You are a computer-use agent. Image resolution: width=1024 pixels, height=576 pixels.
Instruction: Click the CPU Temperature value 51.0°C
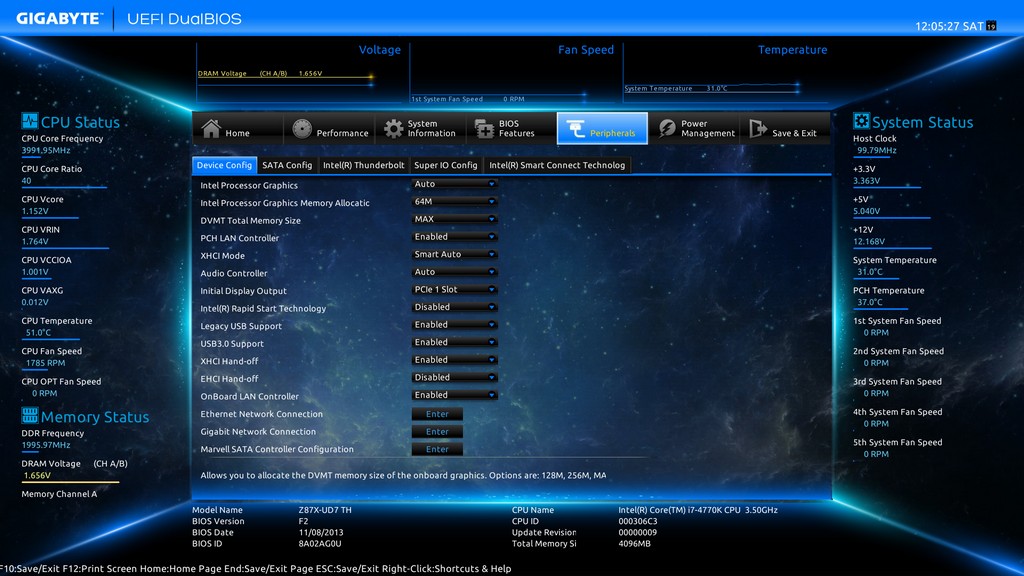click(x=39, y=333)
